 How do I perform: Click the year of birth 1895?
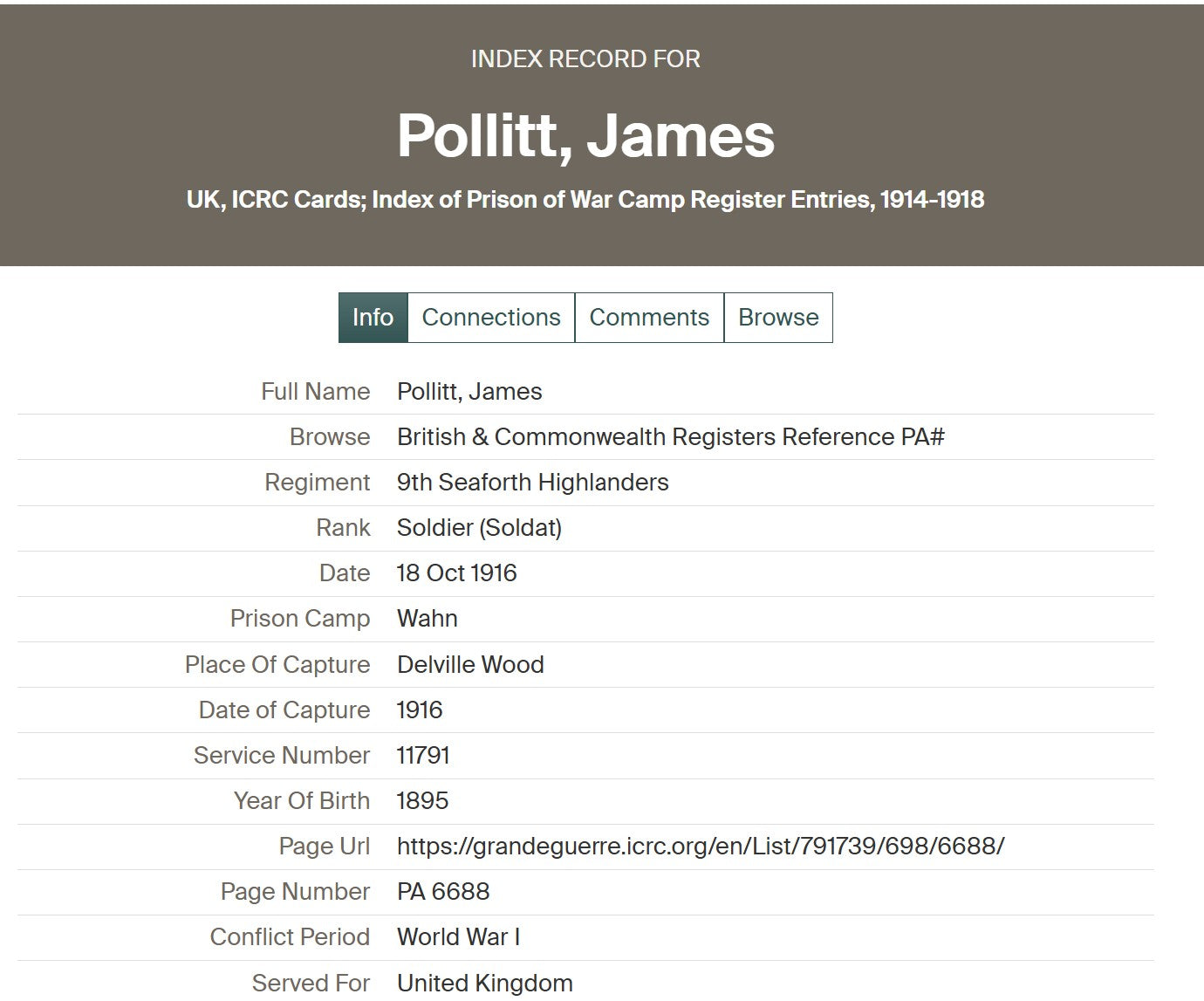click(x=422, y=801)
